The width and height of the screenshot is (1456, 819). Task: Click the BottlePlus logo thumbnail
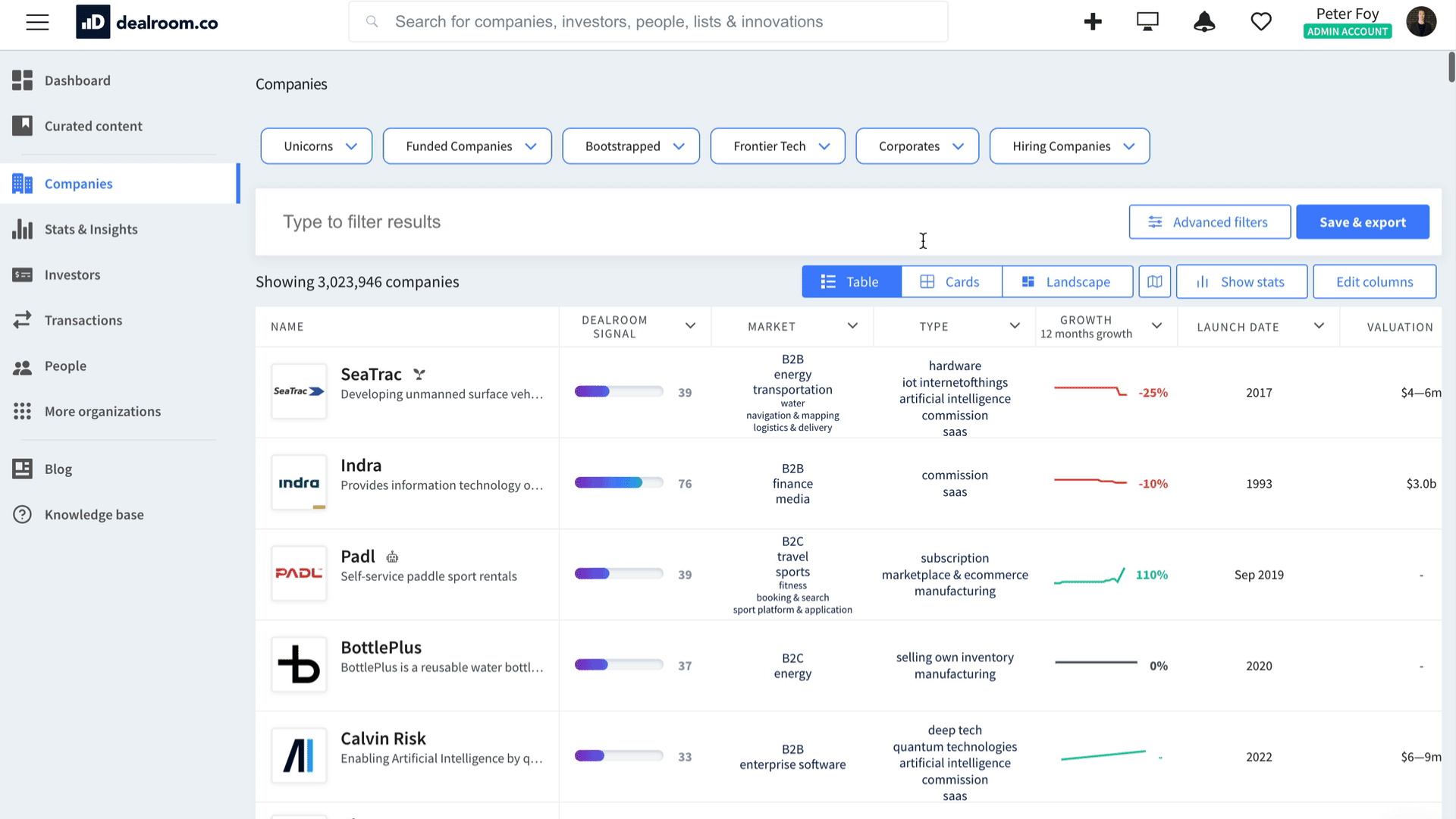[x=299, y=664]
